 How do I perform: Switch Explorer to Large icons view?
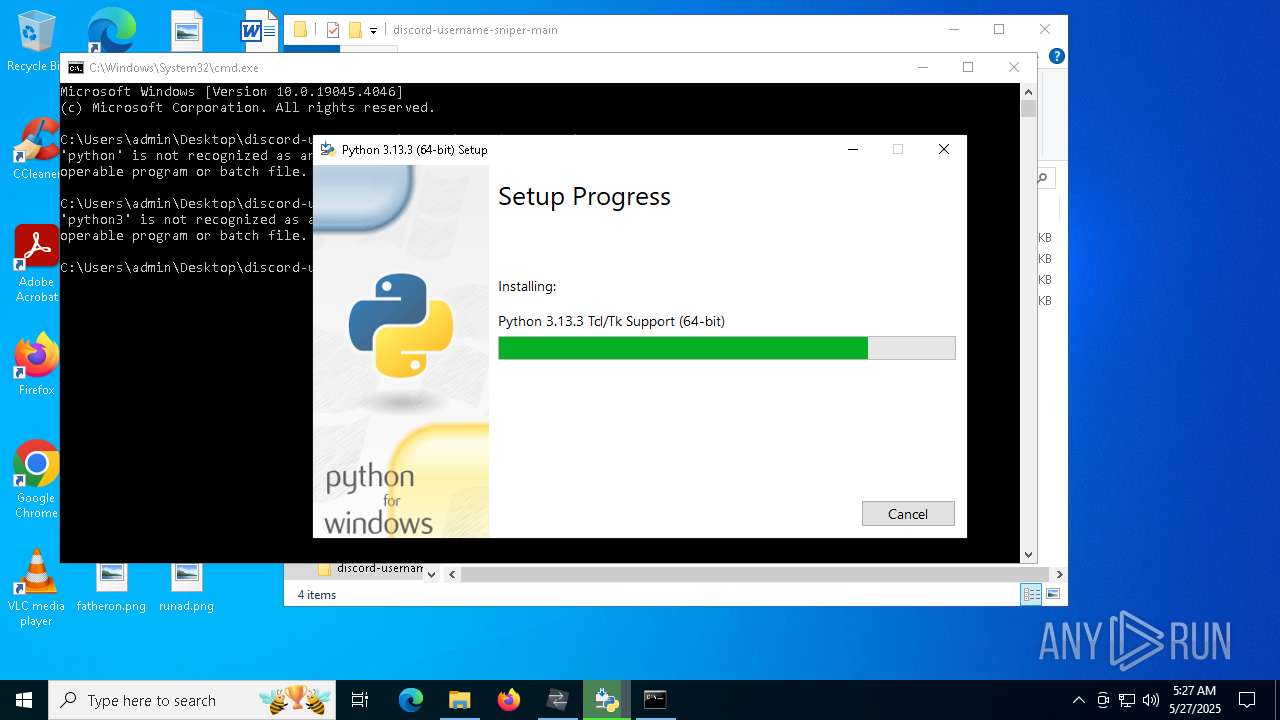(1052, 595)
